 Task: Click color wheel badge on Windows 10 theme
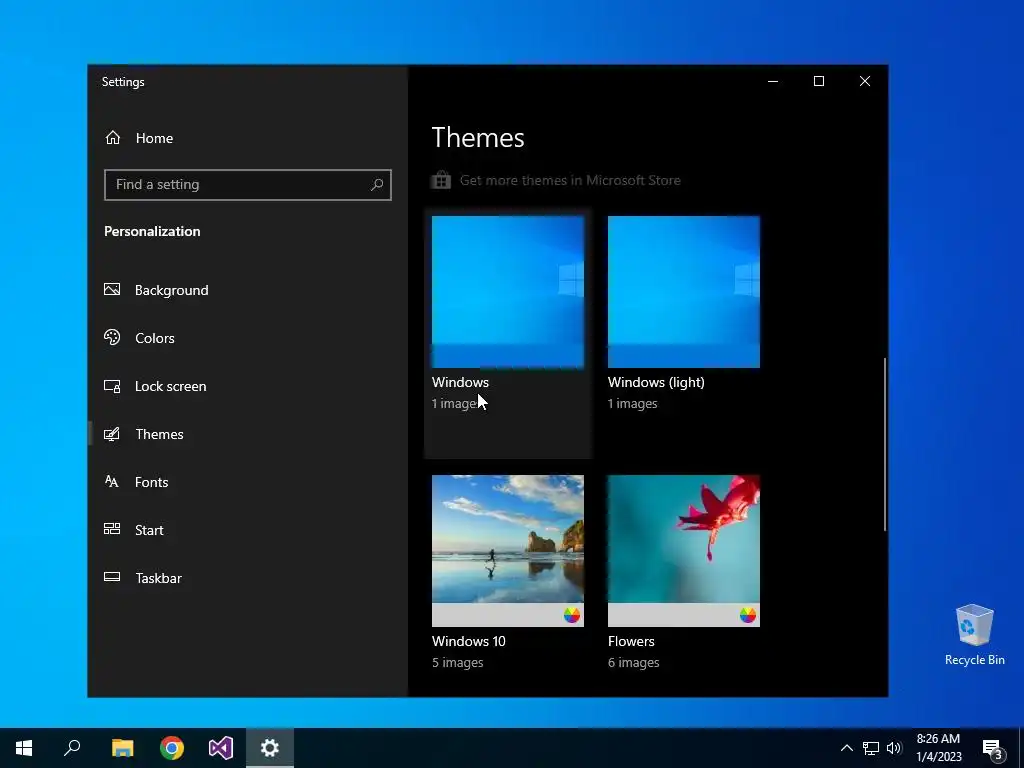tap(571, 615)
